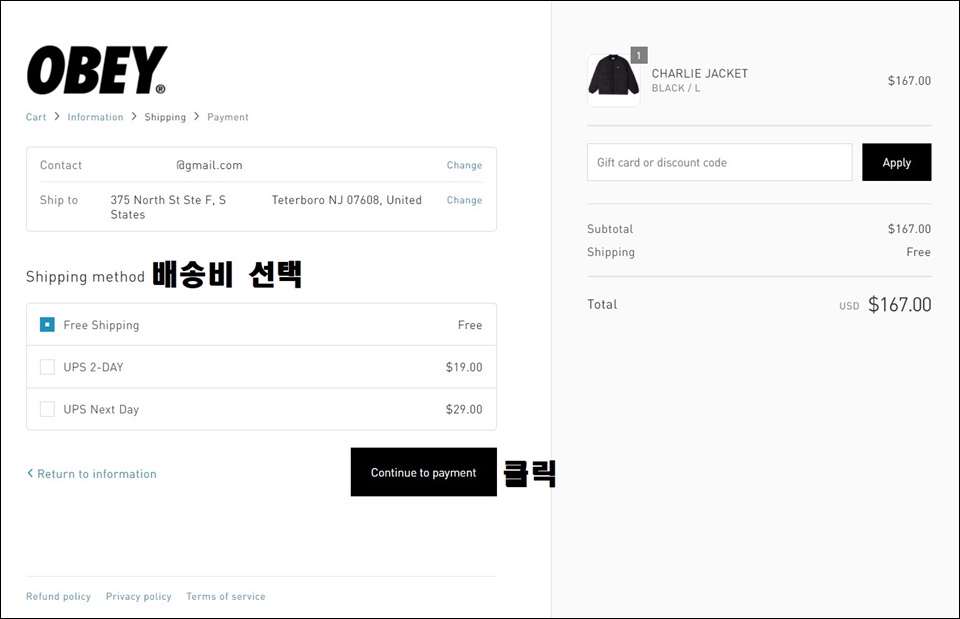The width and height of the screenshot is (960, 619).
Task: Click the OBEY logo
Action: 96,70
